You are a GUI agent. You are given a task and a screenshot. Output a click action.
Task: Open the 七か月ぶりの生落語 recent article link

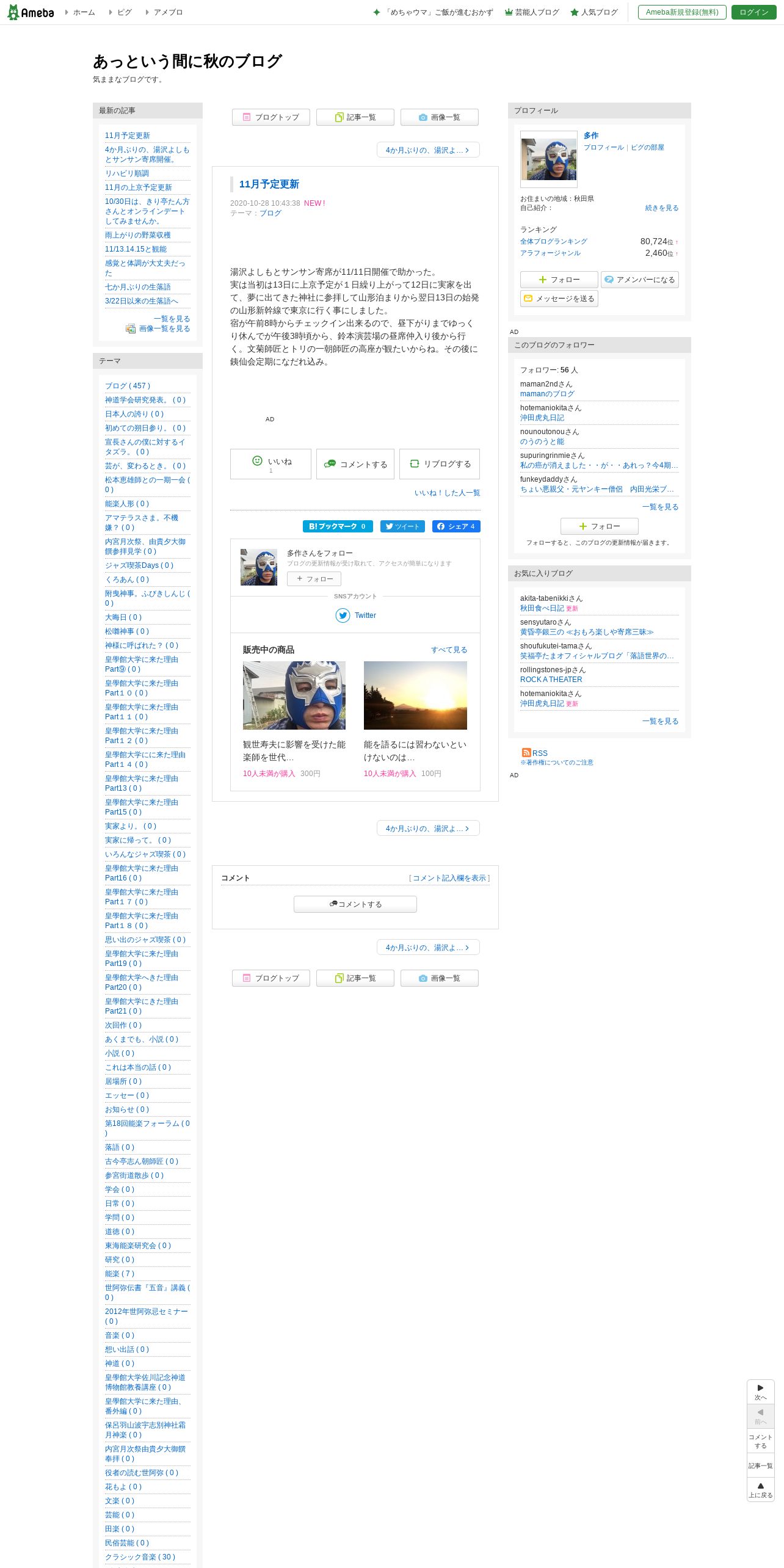138,287
